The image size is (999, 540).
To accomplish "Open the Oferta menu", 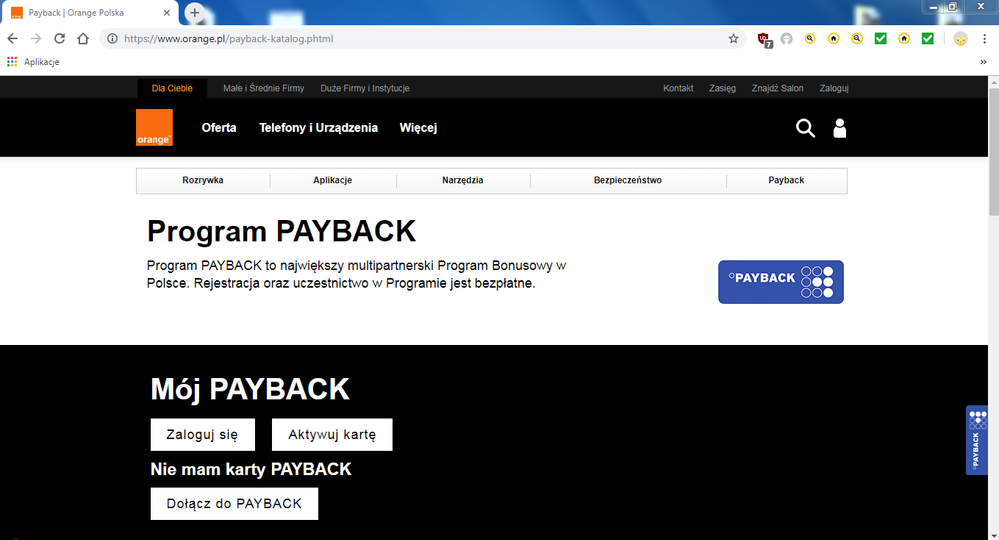I will coord(219,128).
